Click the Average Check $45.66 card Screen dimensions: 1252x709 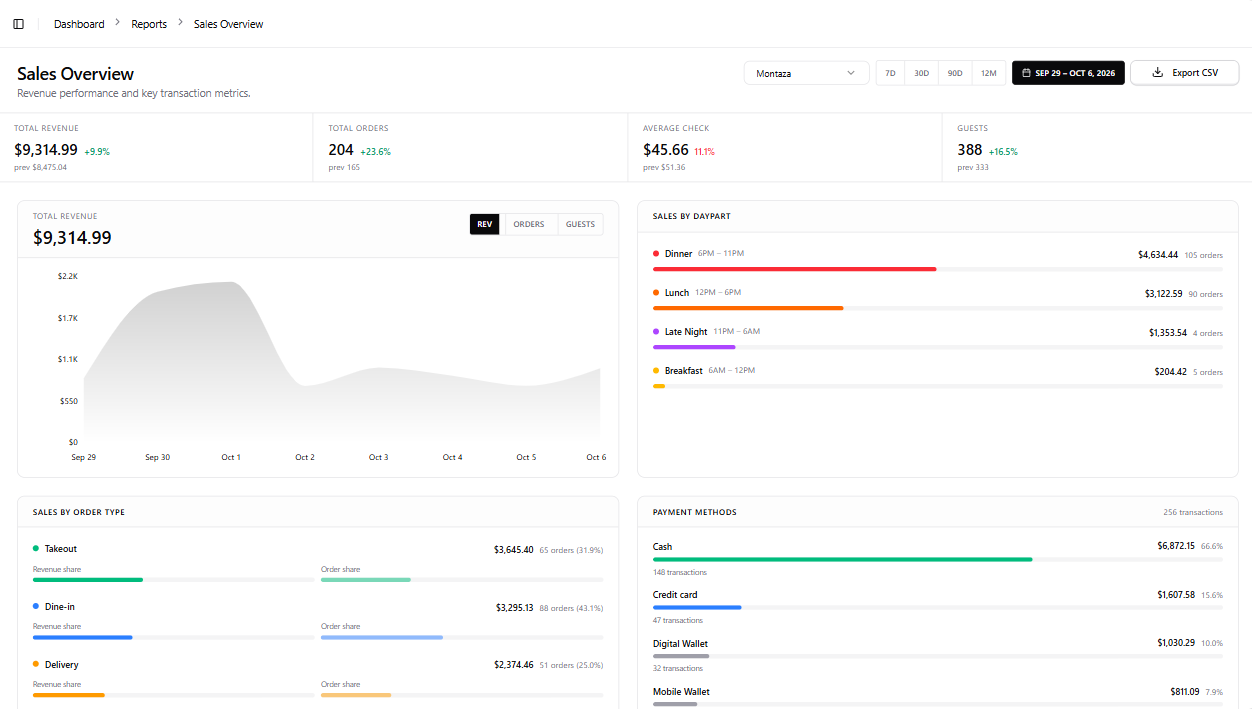click(785, 148)
